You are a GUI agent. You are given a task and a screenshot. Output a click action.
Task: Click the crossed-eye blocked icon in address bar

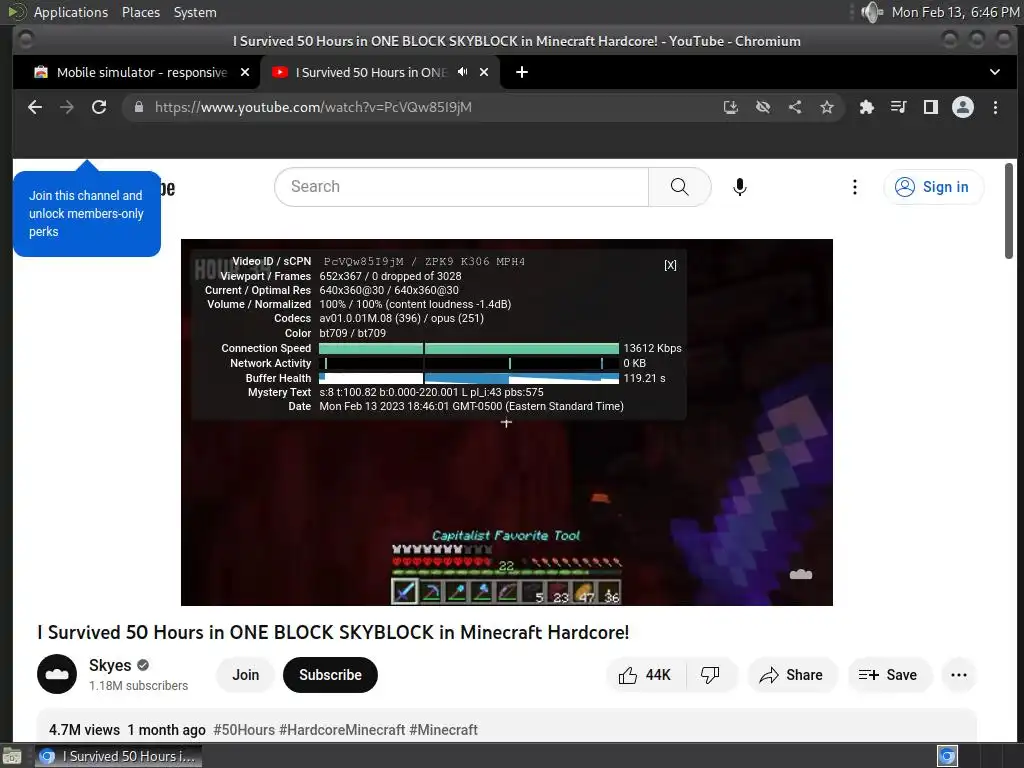coord(763,107)
